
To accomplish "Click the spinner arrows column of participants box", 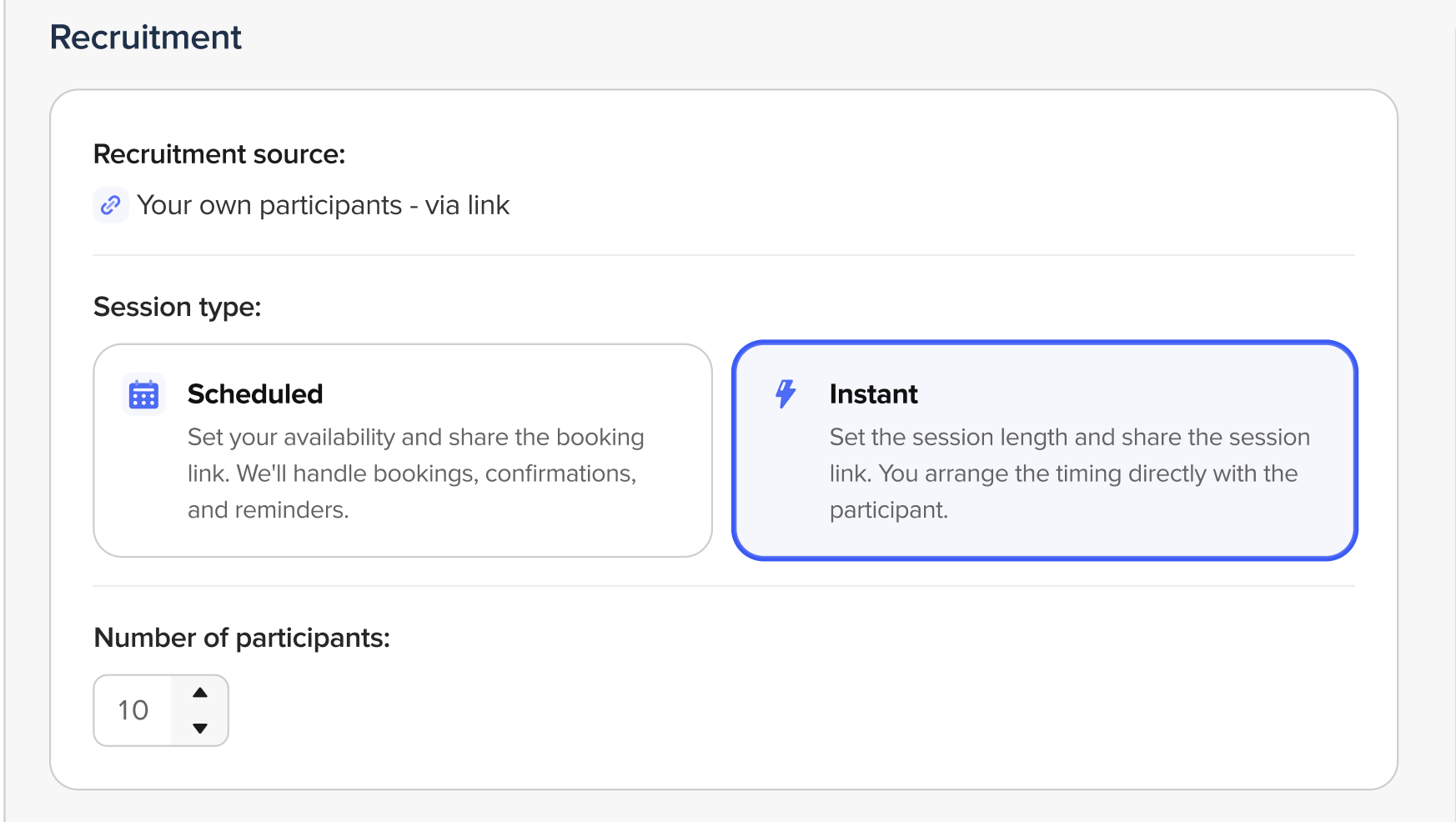I will pos(200,710).
